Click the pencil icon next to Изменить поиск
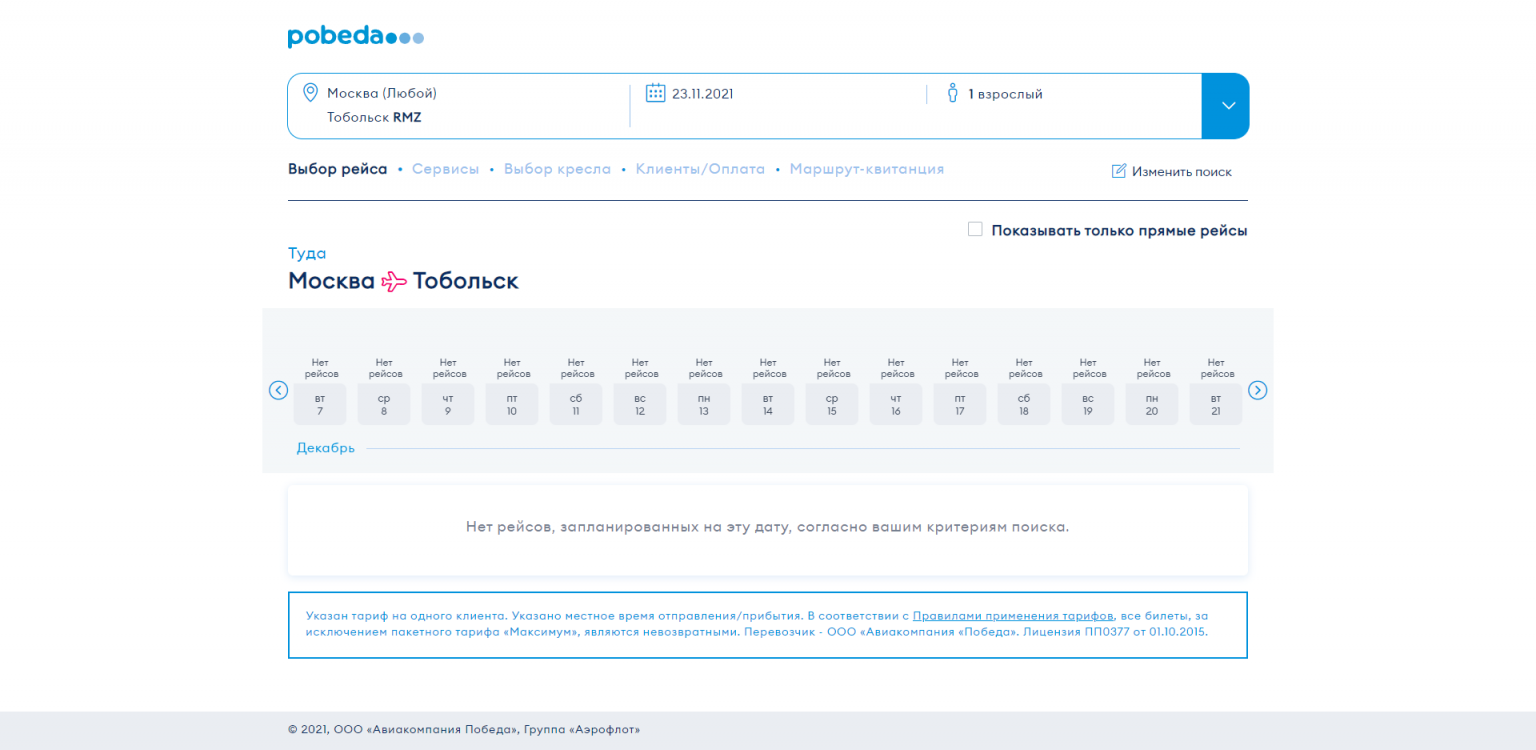 pos(1119,171)
